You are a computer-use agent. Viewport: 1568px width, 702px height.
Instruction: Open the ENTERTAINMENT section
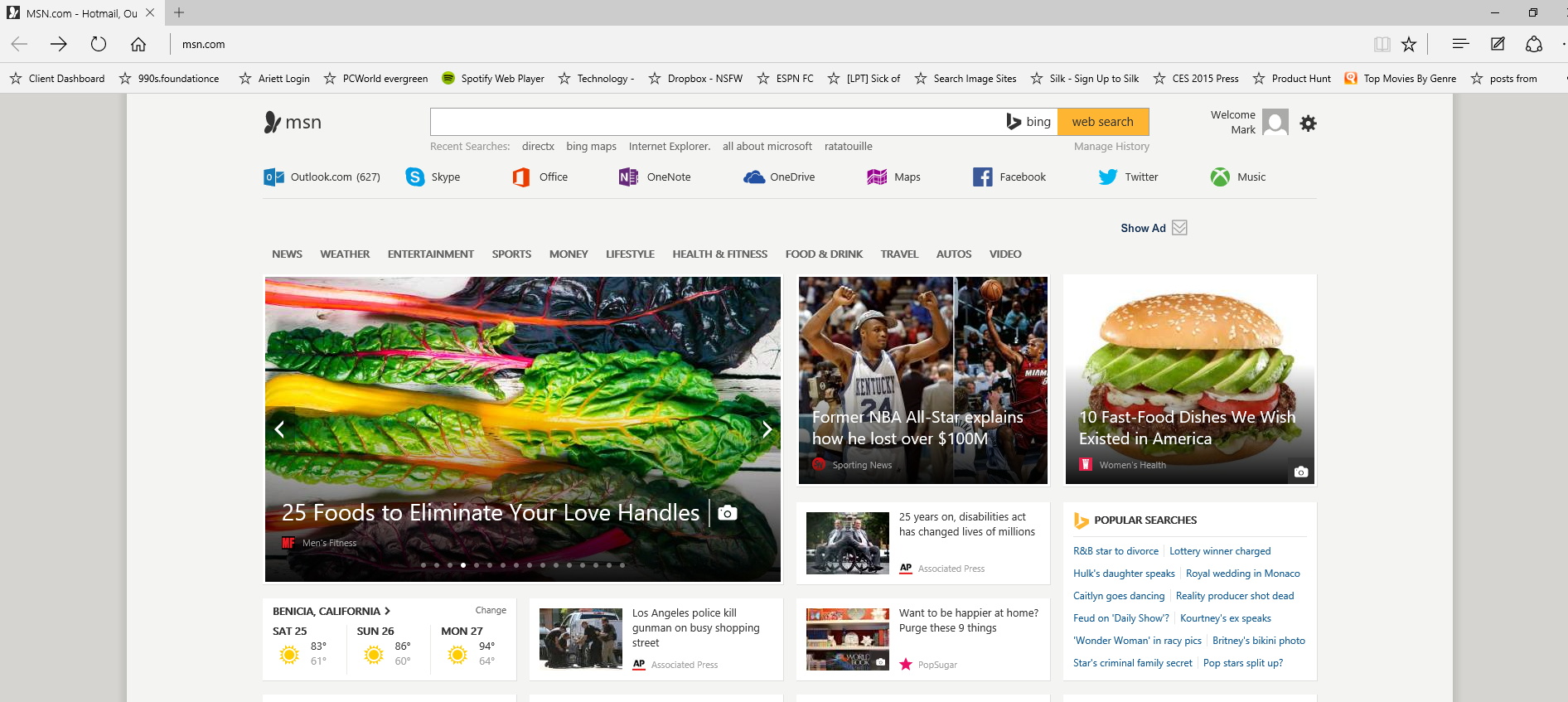pyautogui.click(x=430, y=254)
